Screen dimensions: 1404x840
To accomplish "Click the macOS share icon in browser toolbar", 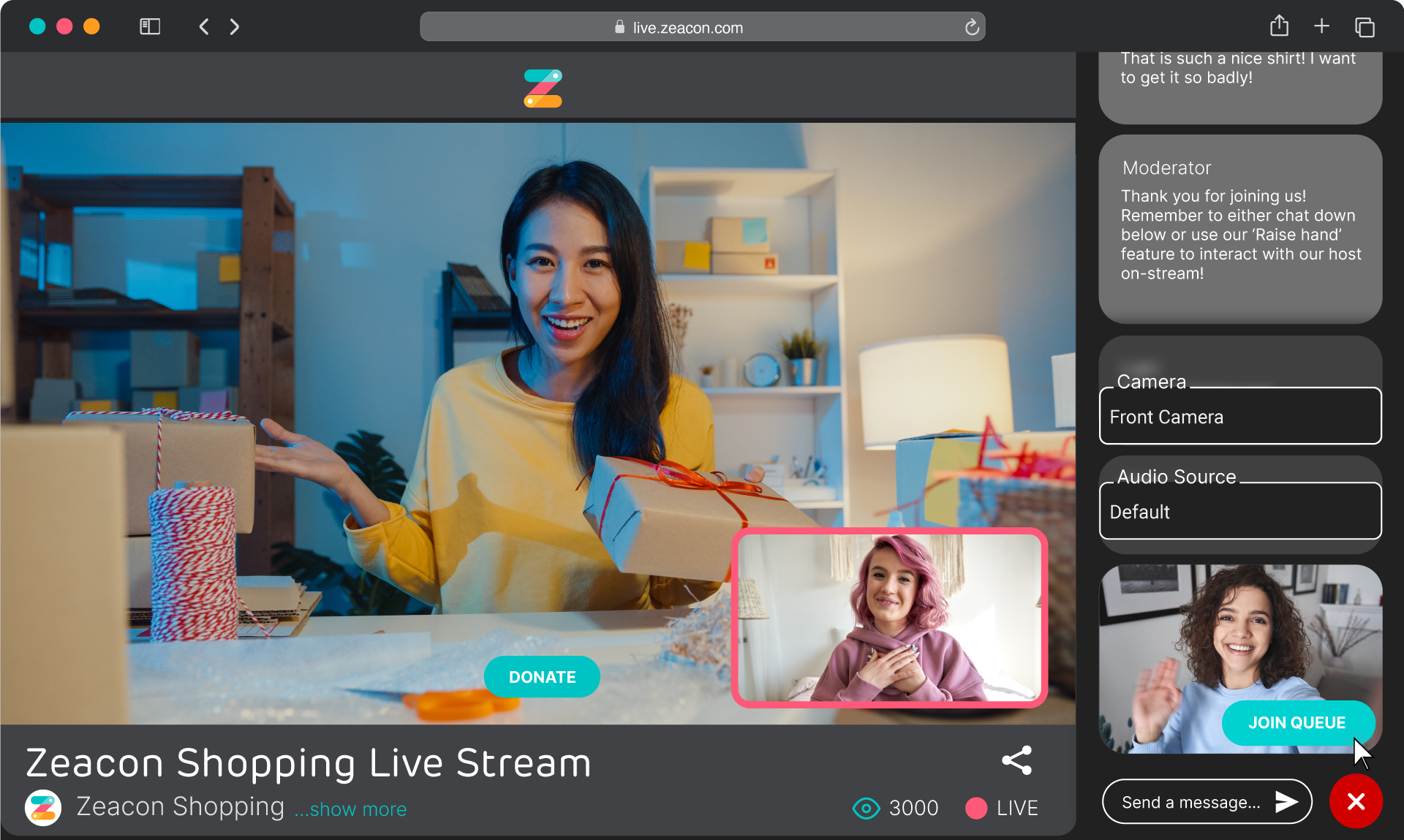I will click(1279, 26).
